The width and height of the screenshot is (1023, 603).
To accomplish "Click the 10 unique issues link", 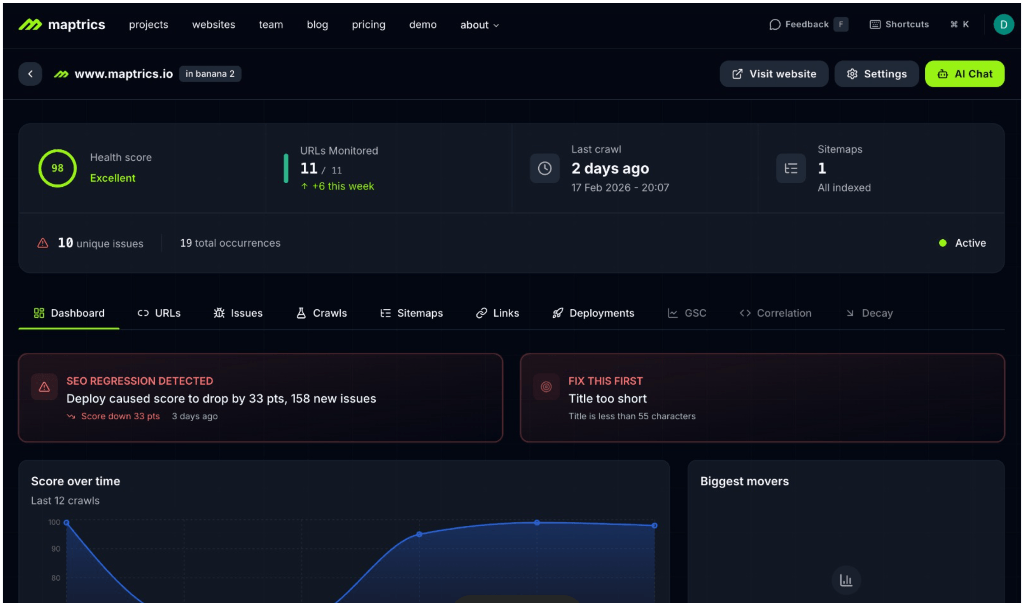I will (99, 243).
